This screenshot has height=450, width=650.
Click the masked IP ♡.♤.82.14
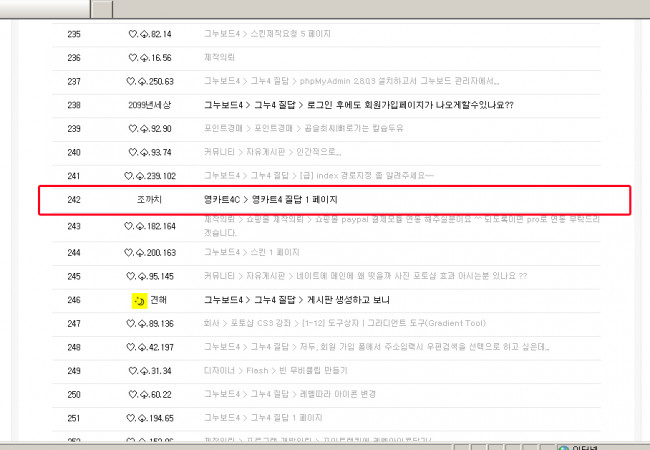(150, 34)
